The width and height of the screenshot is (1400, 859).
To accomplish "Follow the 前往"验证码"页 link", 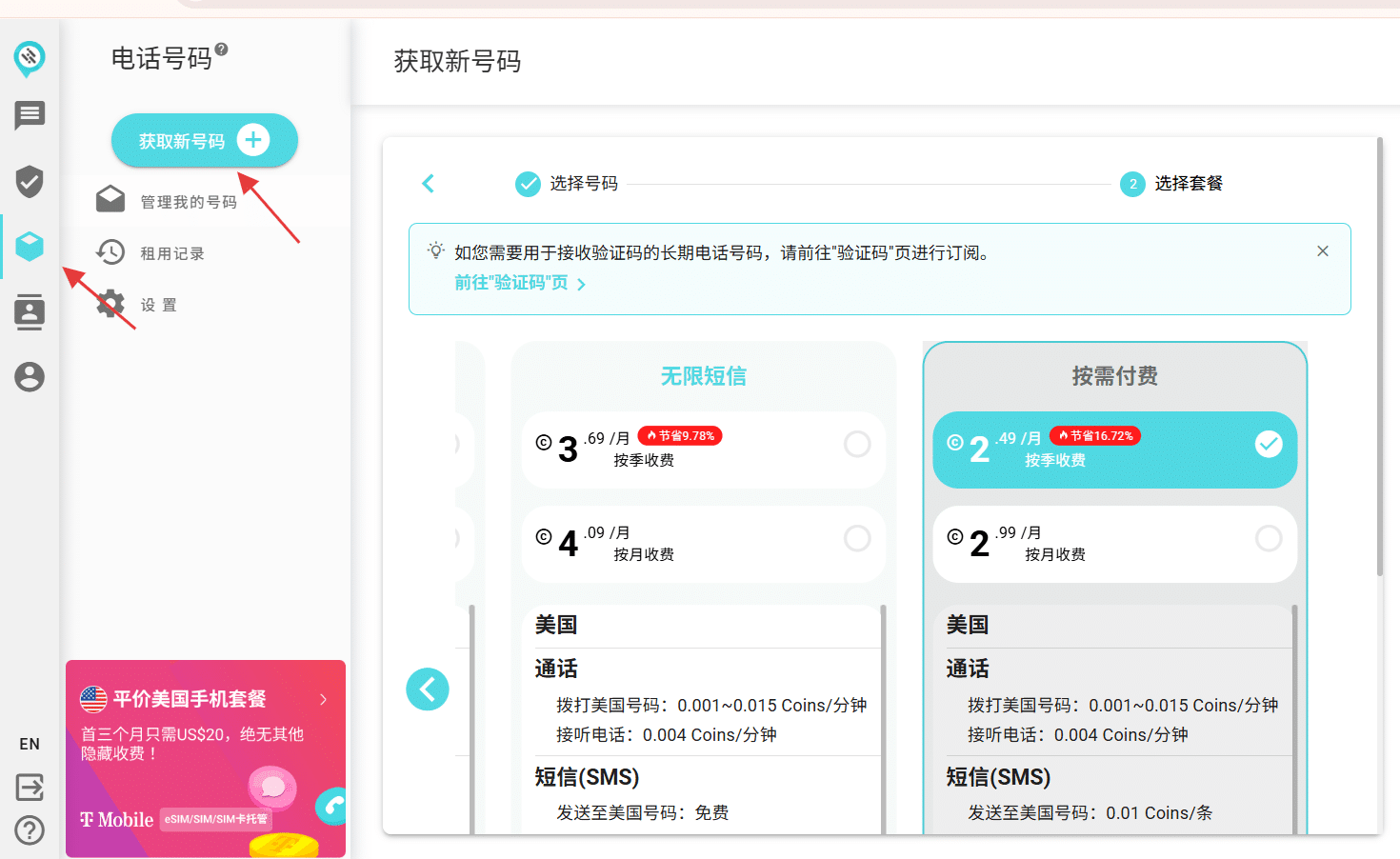I will point(520,283).
